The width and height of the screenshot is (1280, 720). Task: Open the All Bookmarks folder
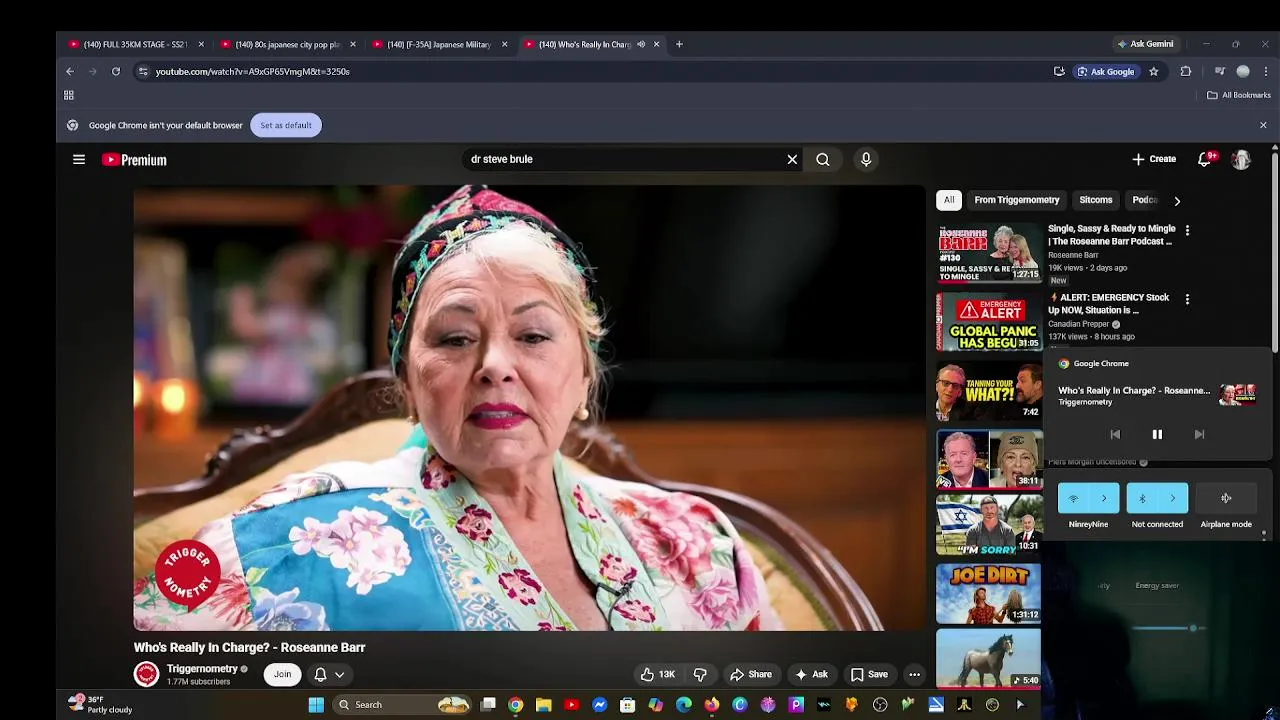coord(1239,95)
